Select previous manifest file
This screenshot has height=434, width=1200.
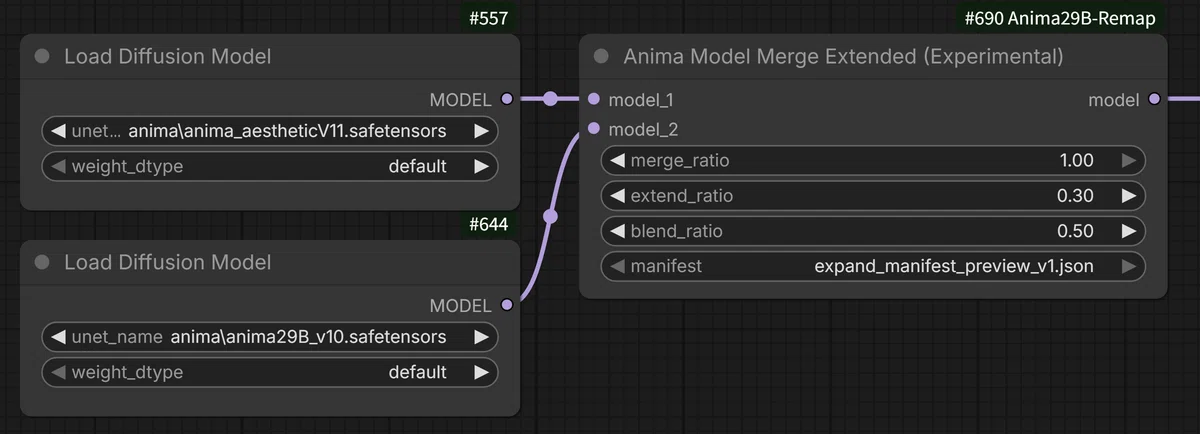pos(617,267)
